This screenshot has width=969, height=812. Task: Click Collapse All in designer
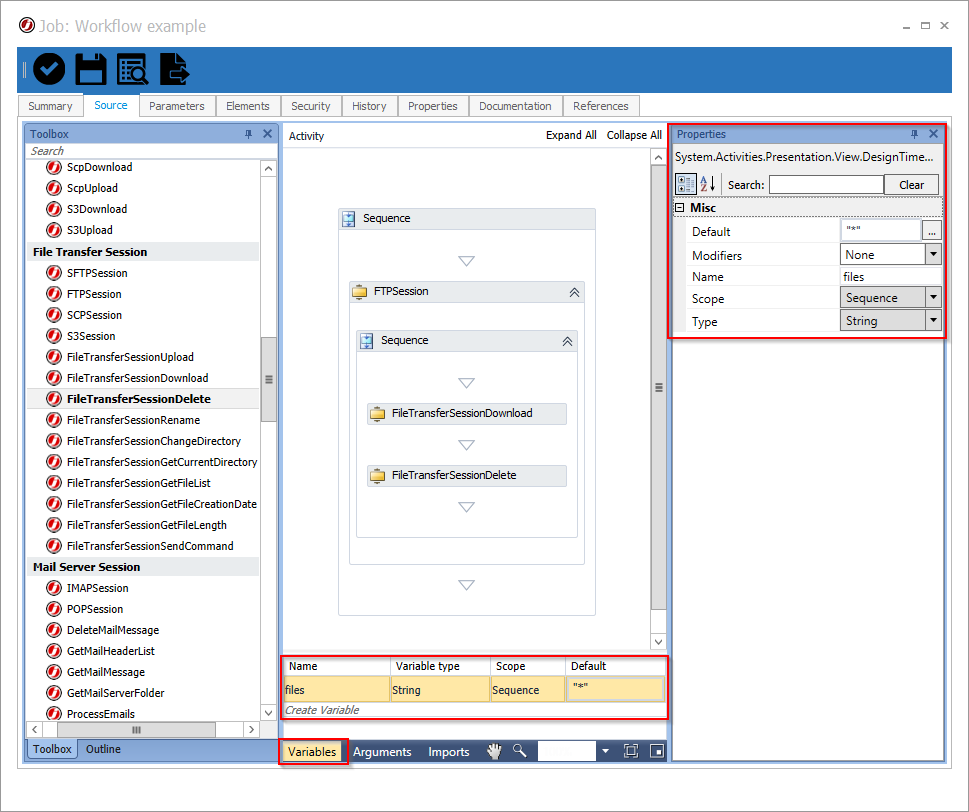point(634,135)
